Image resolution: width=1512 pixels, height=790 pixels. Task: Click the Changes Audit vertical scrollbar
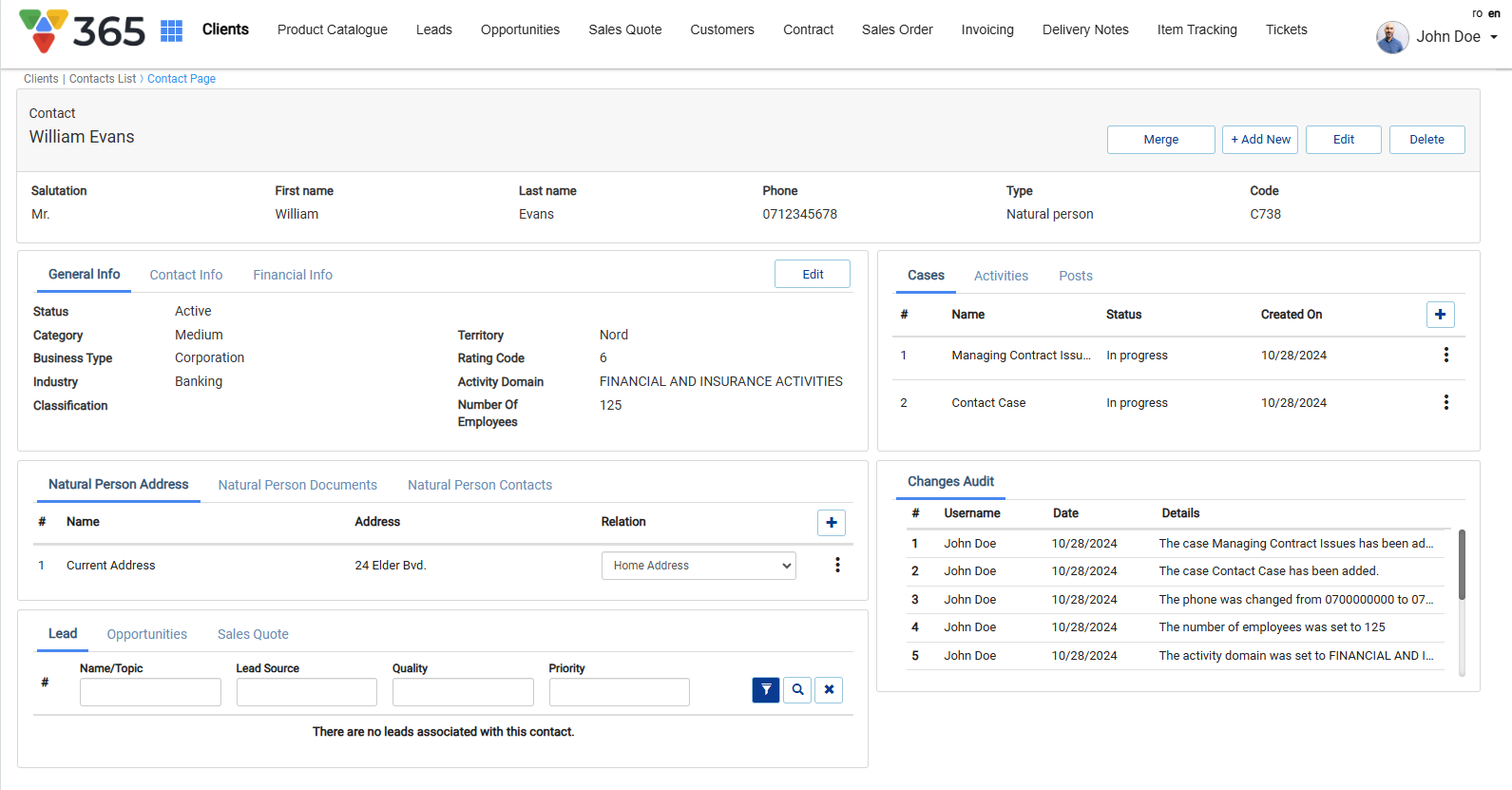(1462, 566)
